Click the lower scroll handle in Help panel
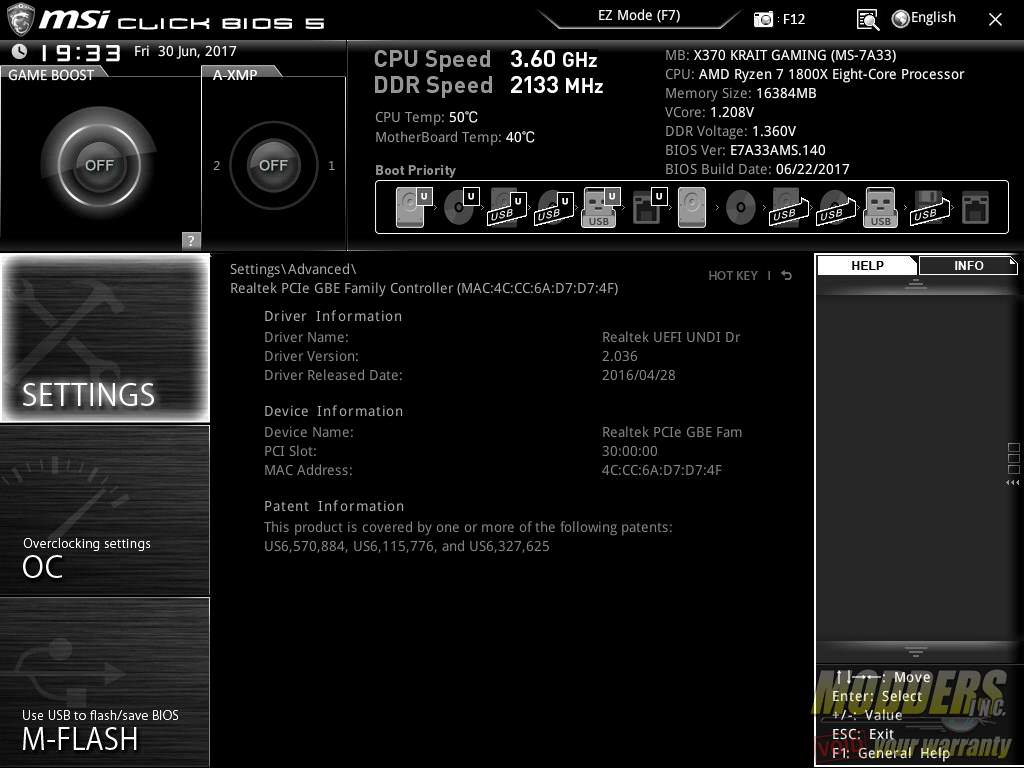Screen dimensions: 1024x768 (916, 652)
